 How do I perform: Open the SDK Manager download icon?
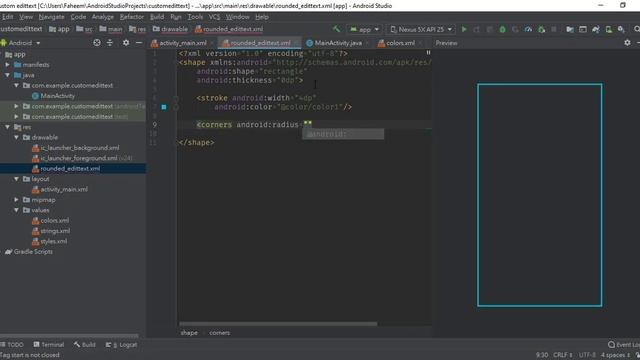pyautogui.click(x=621, y=29)
